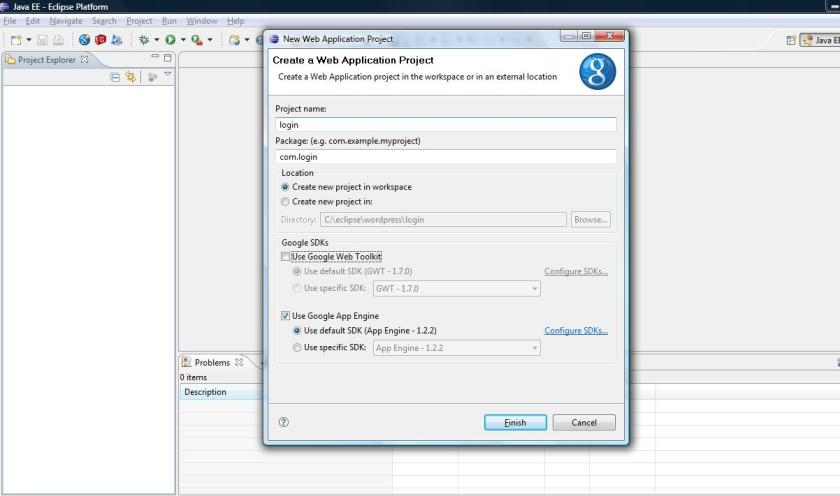Switch to the Problems tab
Image resolution: width=840 pixels, height=496 pixels.
(211, 363)
